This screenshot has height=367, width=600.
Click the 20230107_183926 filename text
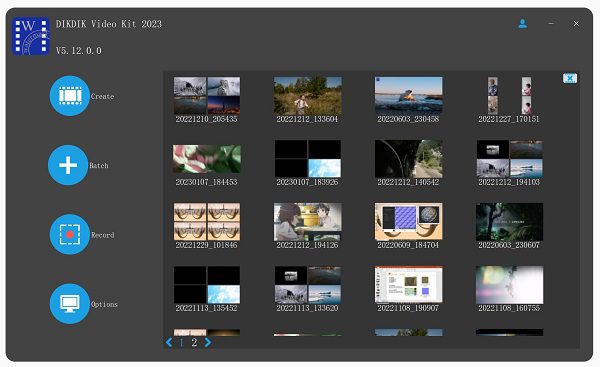(307, 182)
